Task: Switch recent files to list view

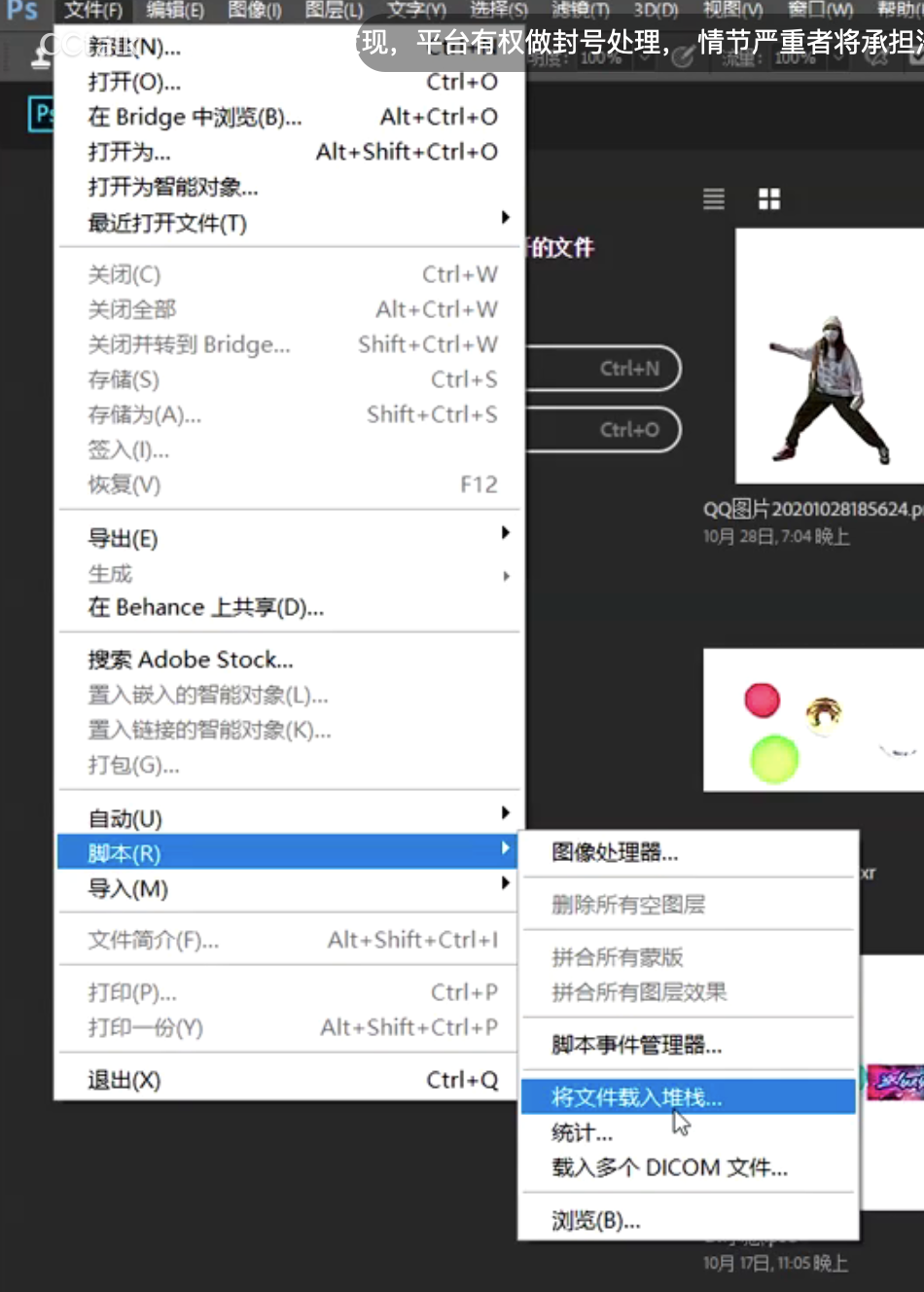Action: 714,199
